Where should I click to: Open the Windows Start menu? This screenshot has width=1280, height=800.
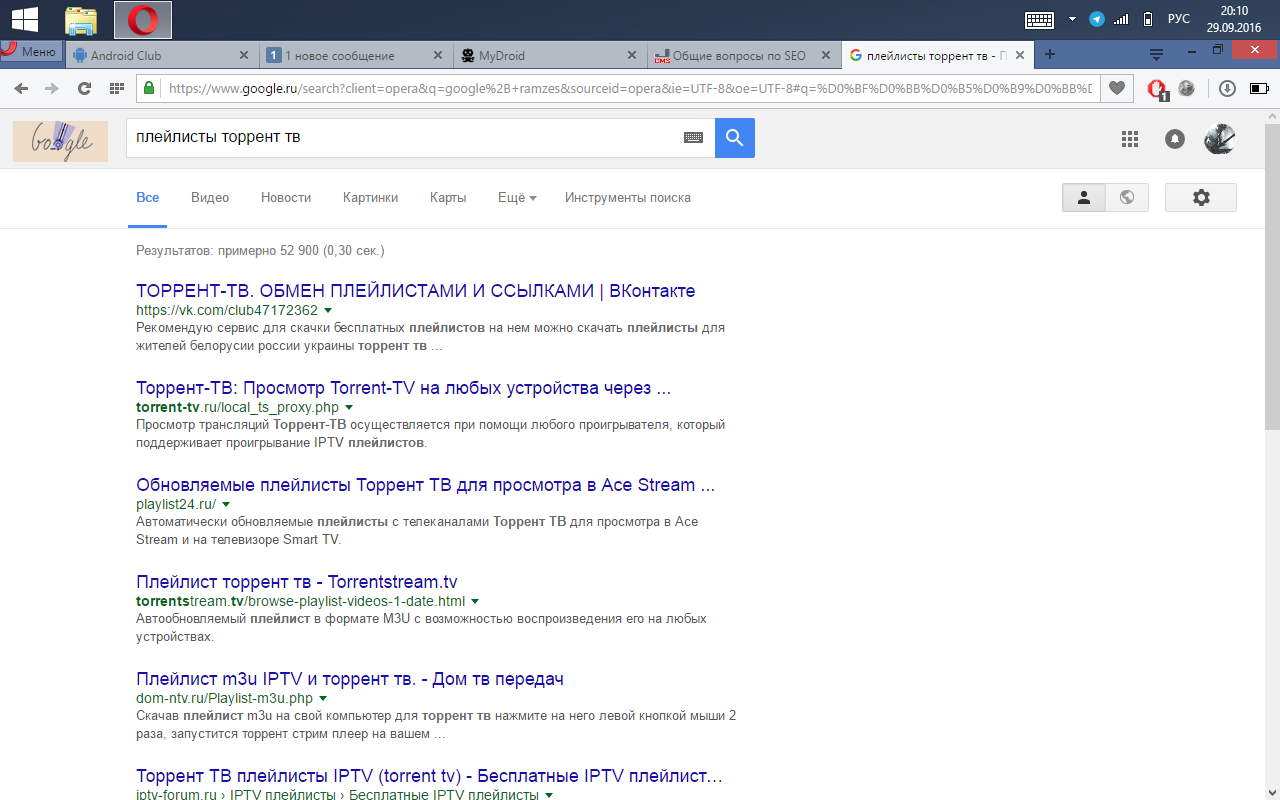(25, 19)
